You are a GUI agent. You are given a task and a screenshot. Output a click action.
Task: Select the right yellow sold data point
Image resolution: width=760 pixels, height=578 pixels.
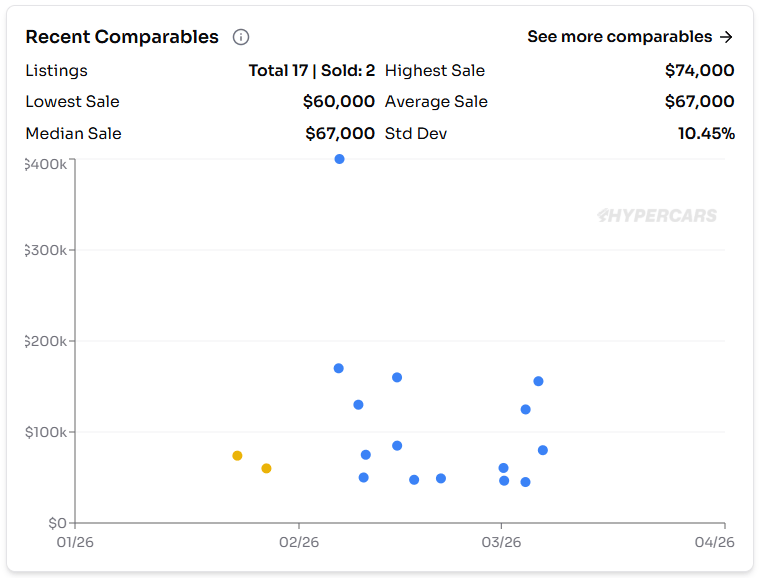click(x=266, y=469)
